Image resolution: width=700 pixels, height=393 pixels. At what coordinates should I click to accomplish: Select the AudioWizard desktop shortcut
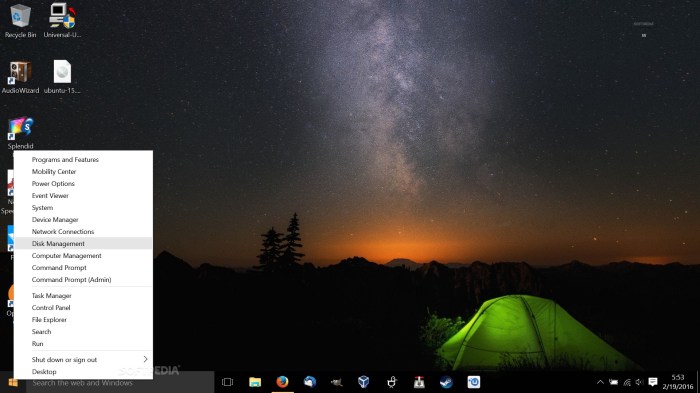20,77
